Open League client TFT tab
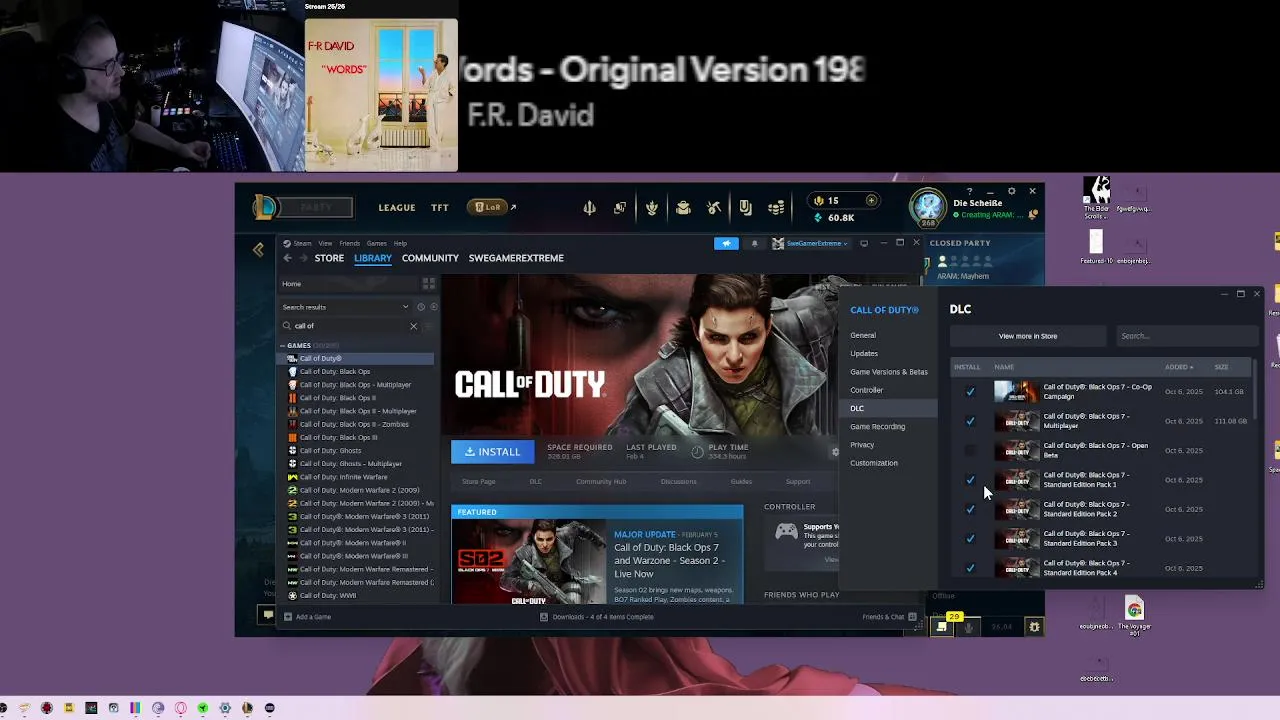 pyautogui.click(x=440, y=208)
